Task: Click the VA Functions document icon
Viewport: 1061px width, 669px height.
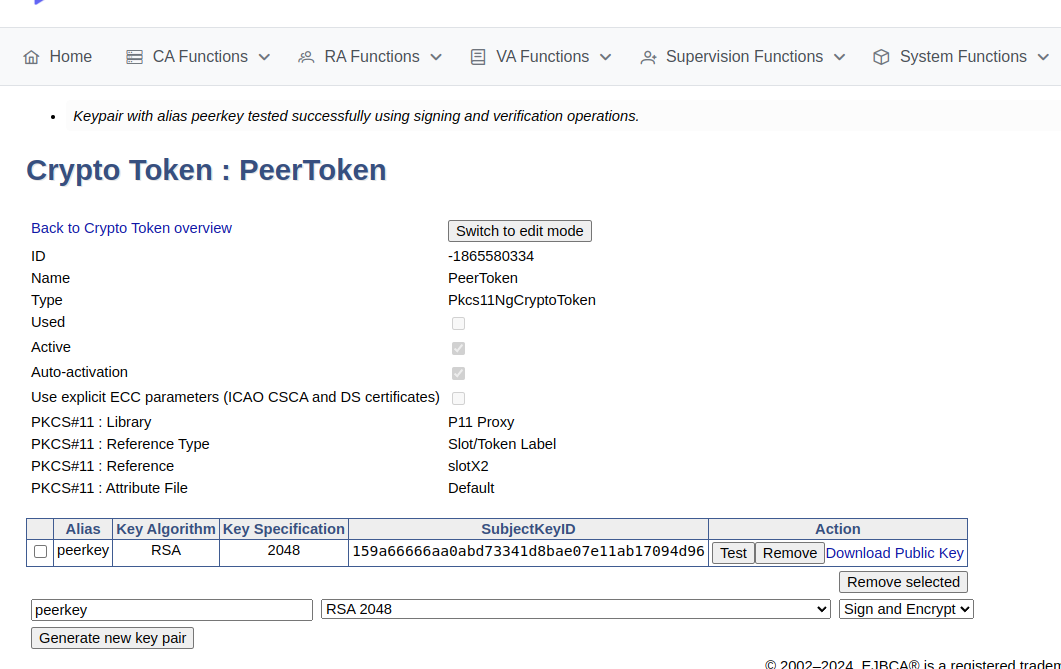Action: pyautogui.click(x=478, y=57)
